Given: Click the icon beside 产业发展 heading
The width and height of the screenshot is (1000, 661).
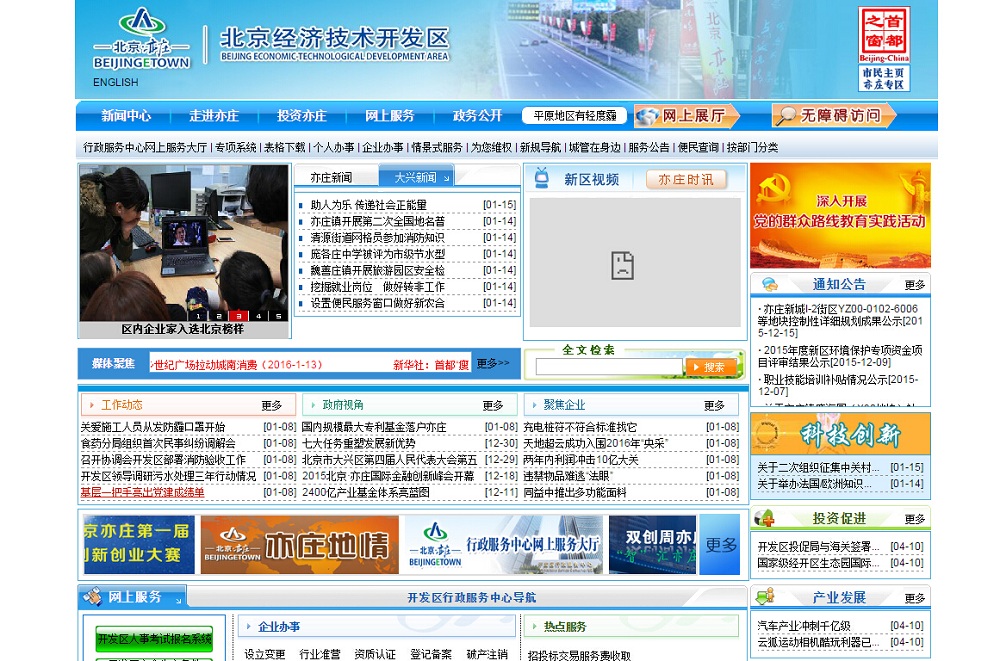Looking at the screenshot, I should click(764, 597).
